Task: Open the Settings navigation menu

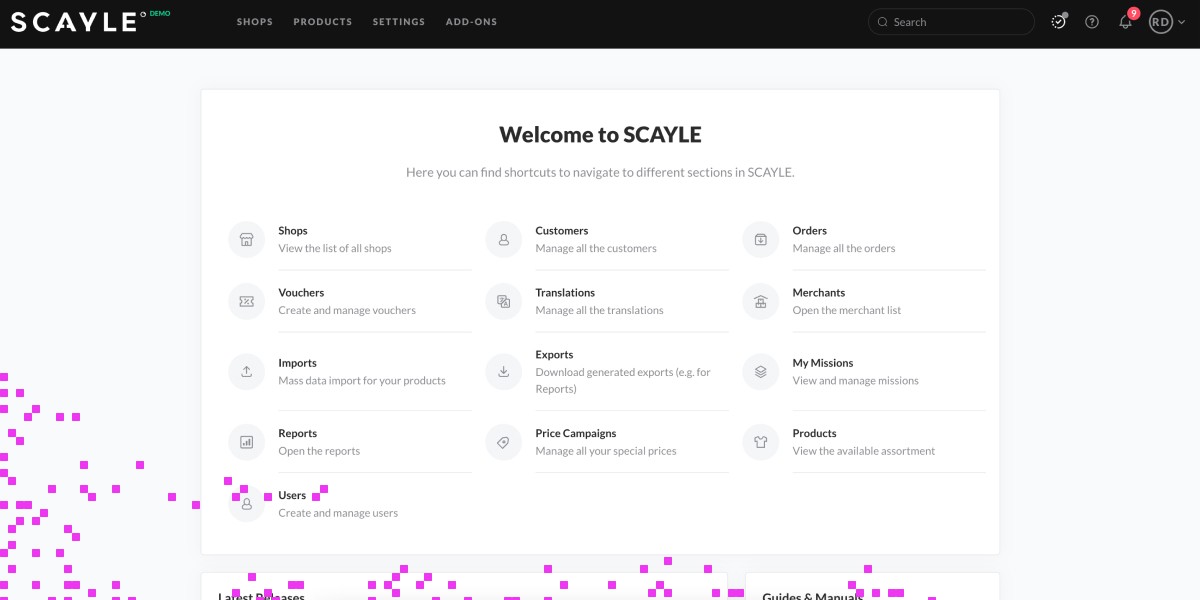Action: (399, 22)
